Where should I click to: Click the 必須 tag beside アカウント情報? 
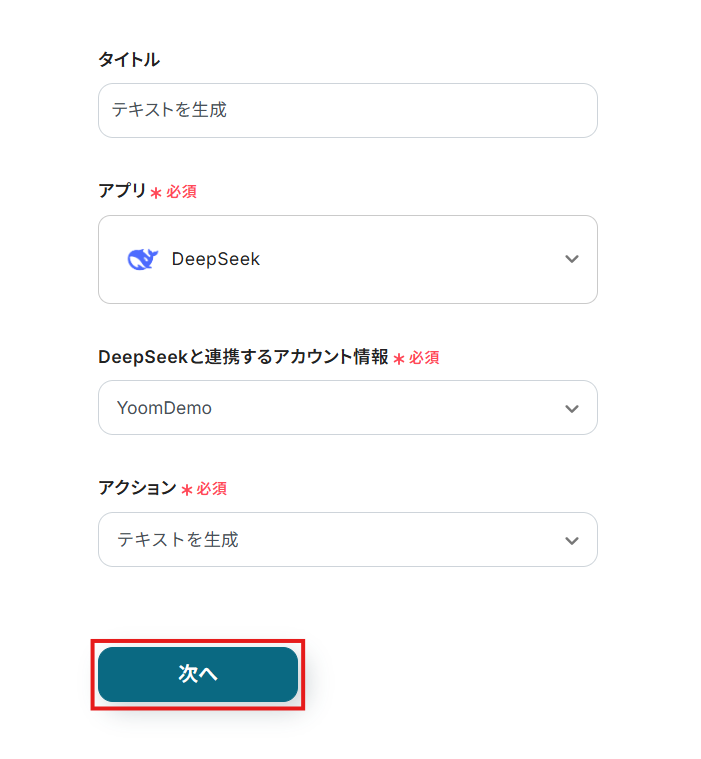424,358
